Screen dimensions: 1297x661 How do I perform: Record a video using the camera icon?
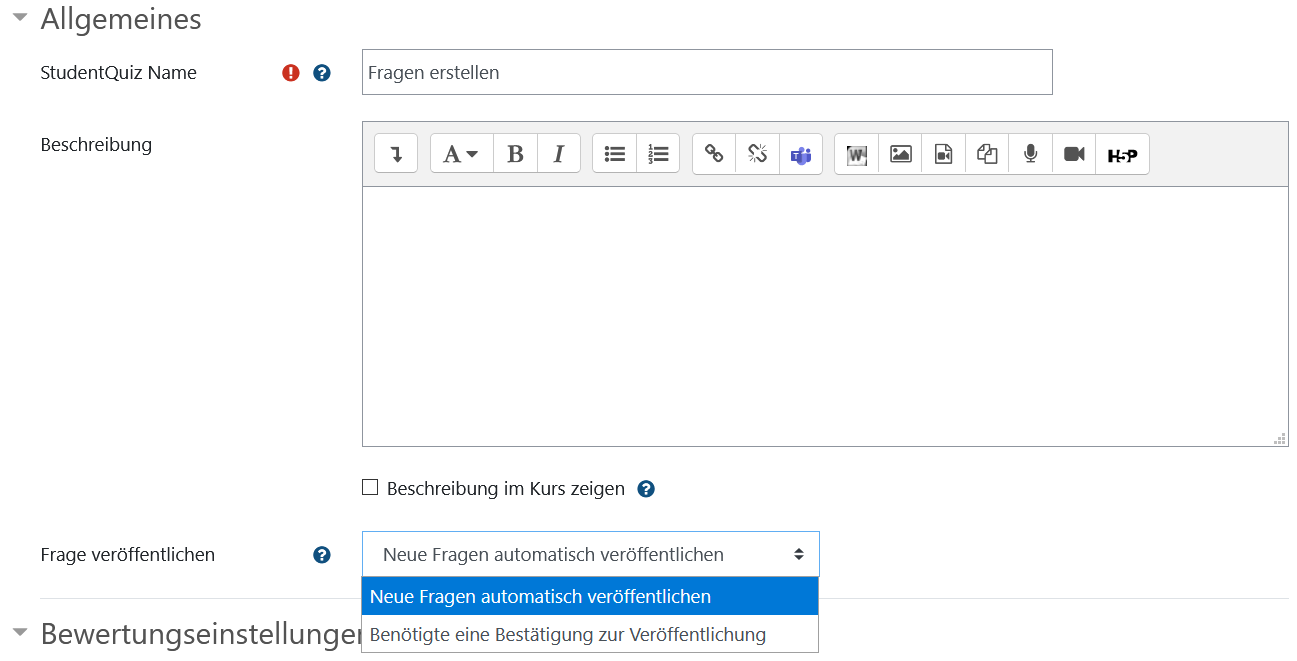tap(1073, 153)
